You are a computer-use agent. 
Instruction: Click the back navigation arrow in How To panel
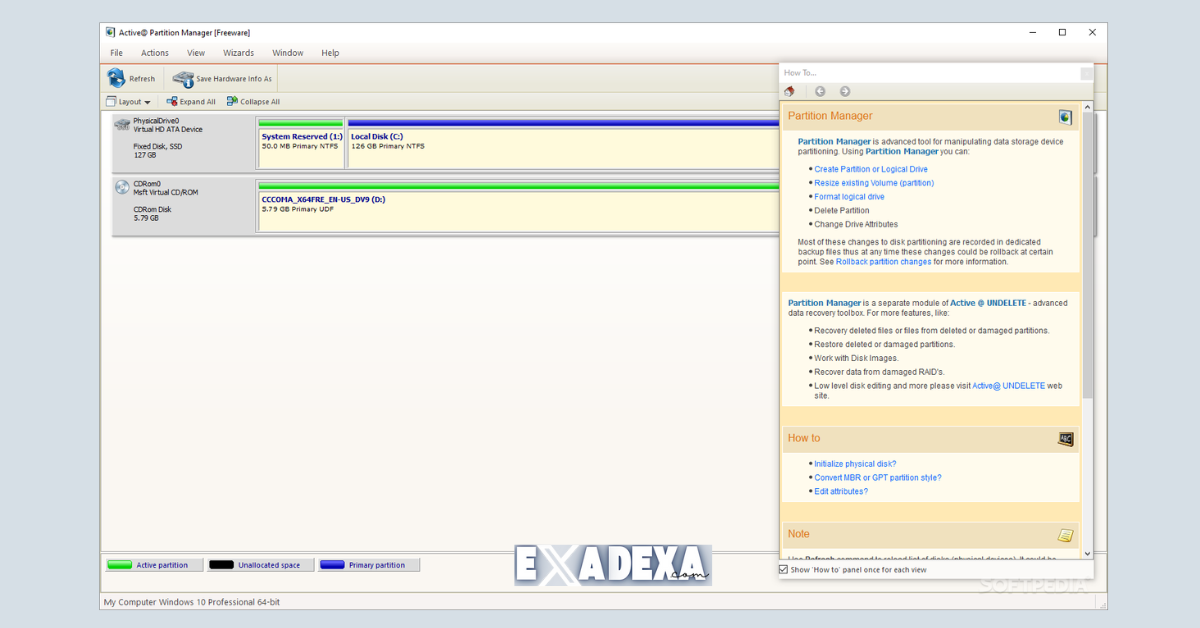point(820,90)
